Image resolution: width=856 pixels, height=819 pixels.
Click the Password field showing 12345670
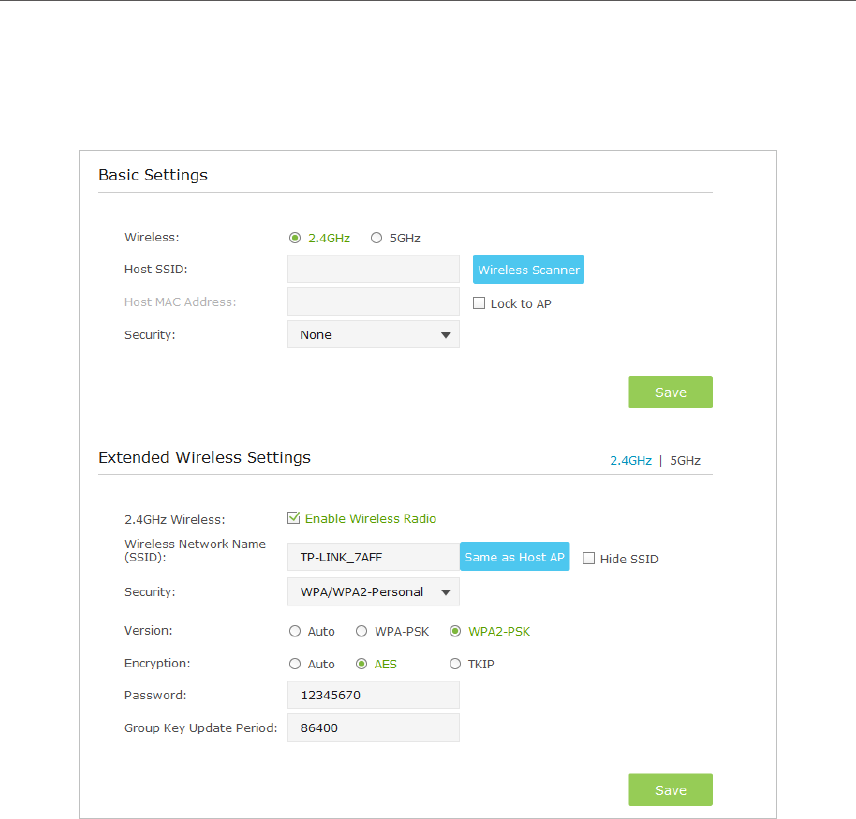click(373, 695)
